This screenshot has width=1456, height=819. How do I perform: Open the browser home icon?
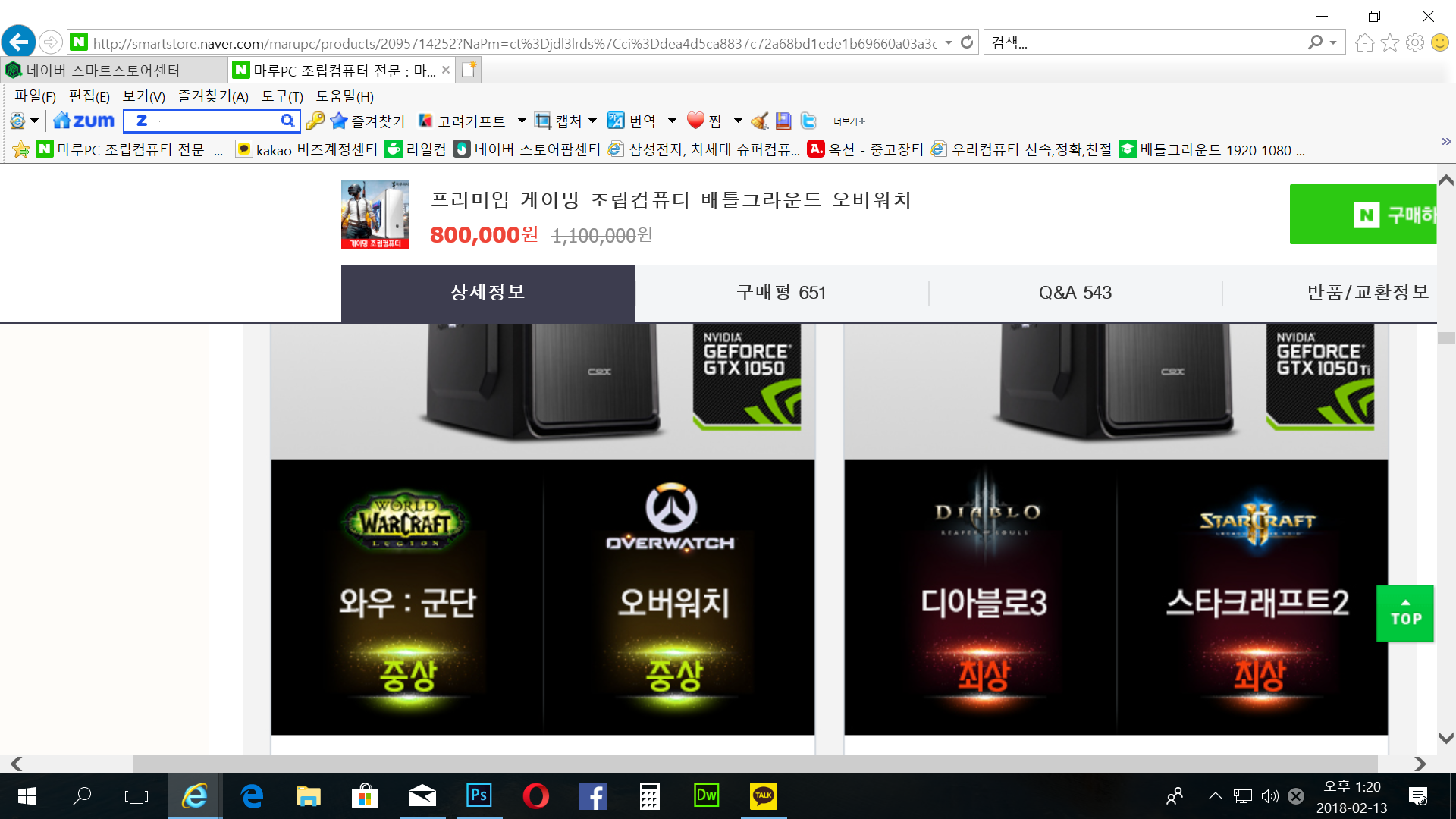(1364, 42)
